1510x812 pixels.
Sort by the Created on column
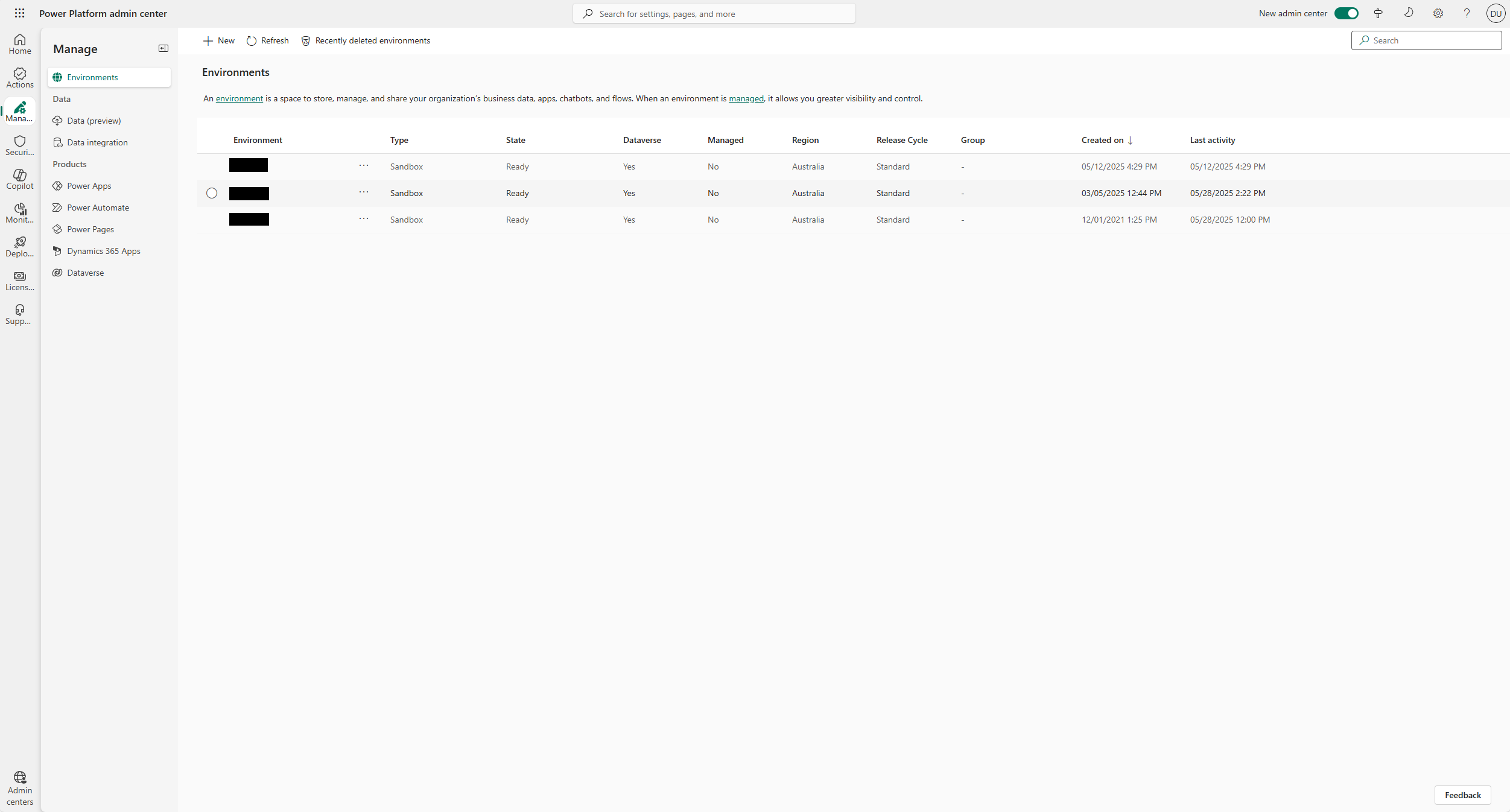(x=1102, y=140)
